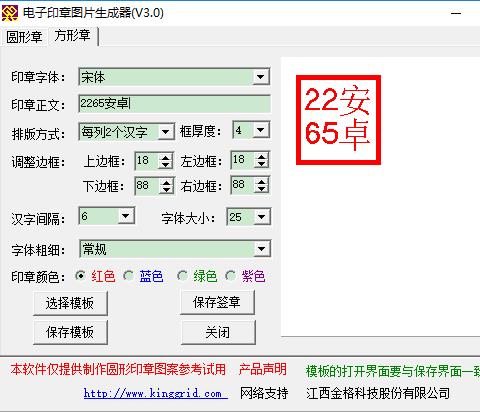Screen dimensions: 480x412
Task: Click the 关闭 button
Action: 218,332
